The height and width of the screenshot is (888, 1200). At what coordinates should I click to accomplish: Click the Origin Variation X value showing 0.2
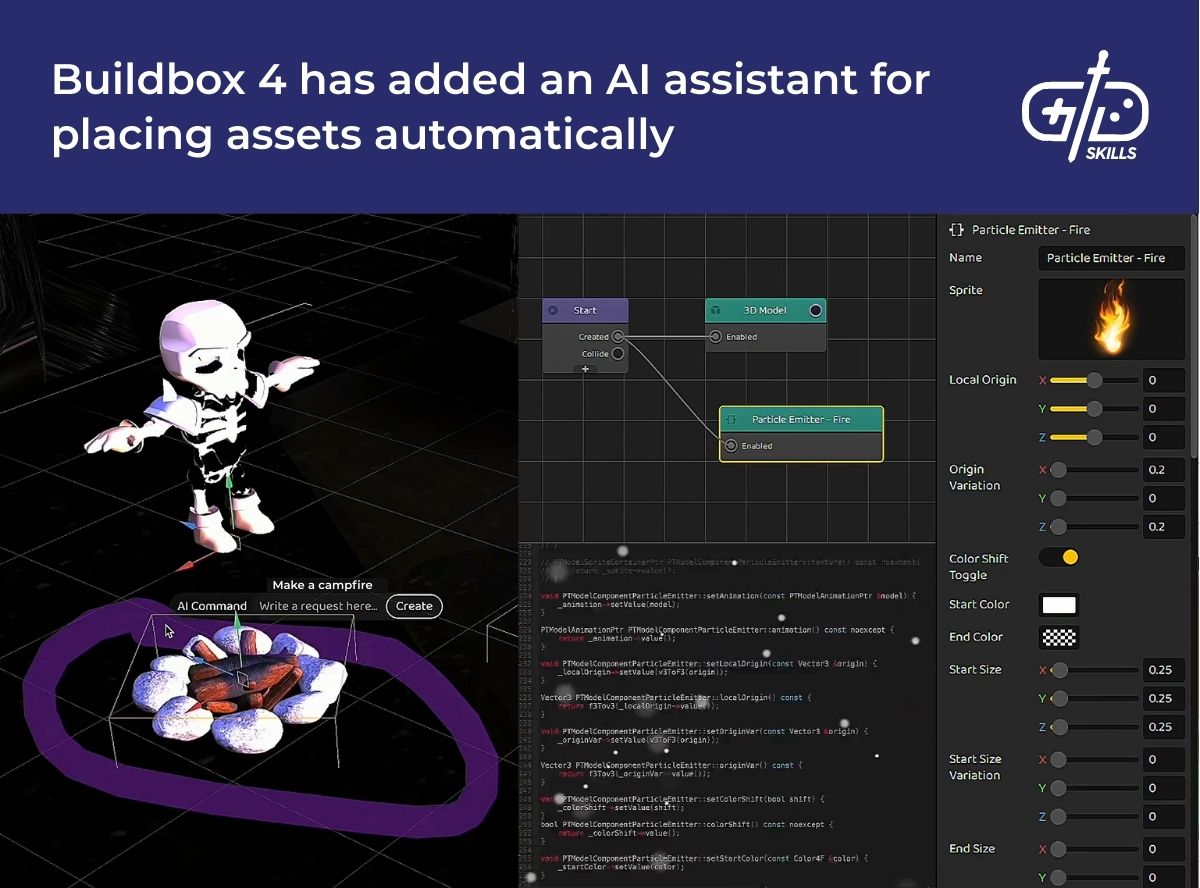1163,469
